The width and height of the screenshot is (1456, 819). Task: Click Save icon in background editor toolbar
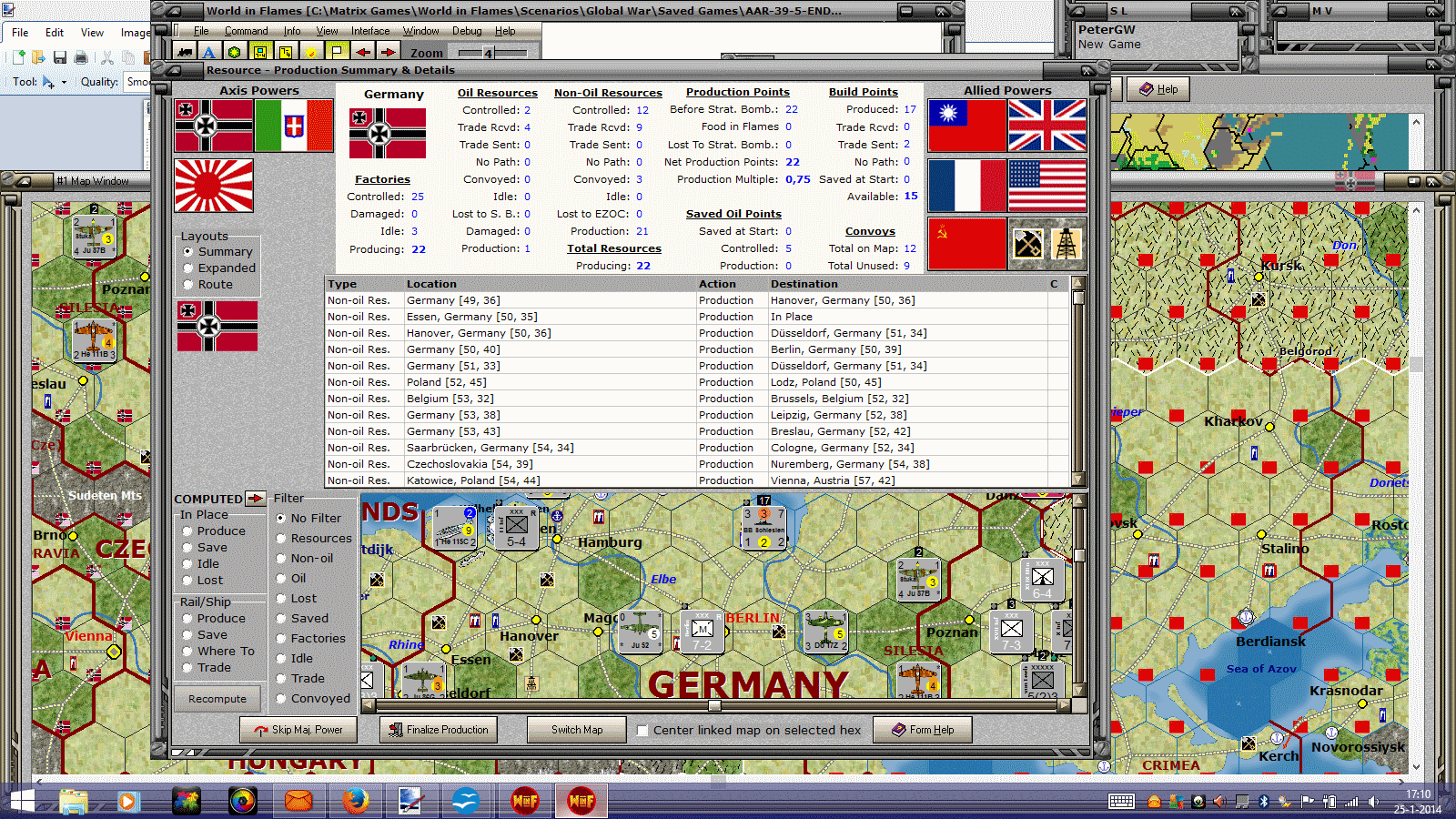pyautogui.click(x=59, y=57)
